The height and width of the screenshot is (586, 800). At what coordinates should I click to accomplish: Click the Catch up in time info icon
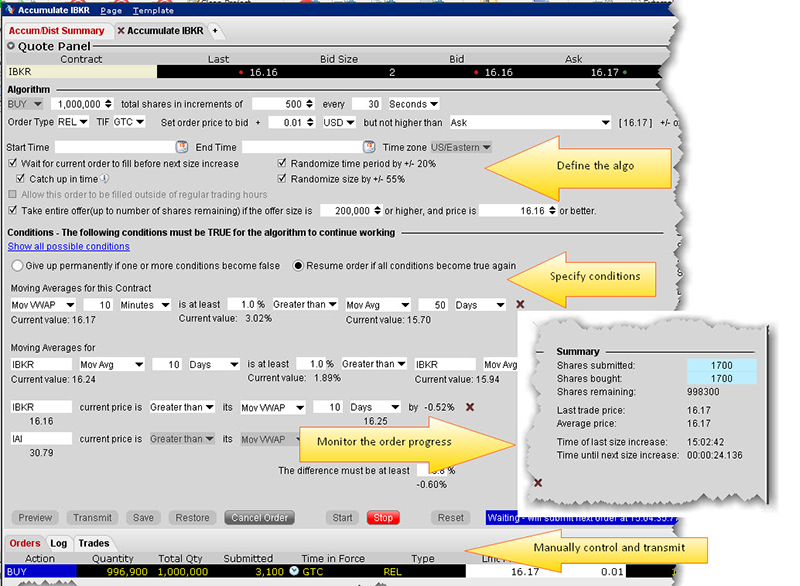coord(105,179)
